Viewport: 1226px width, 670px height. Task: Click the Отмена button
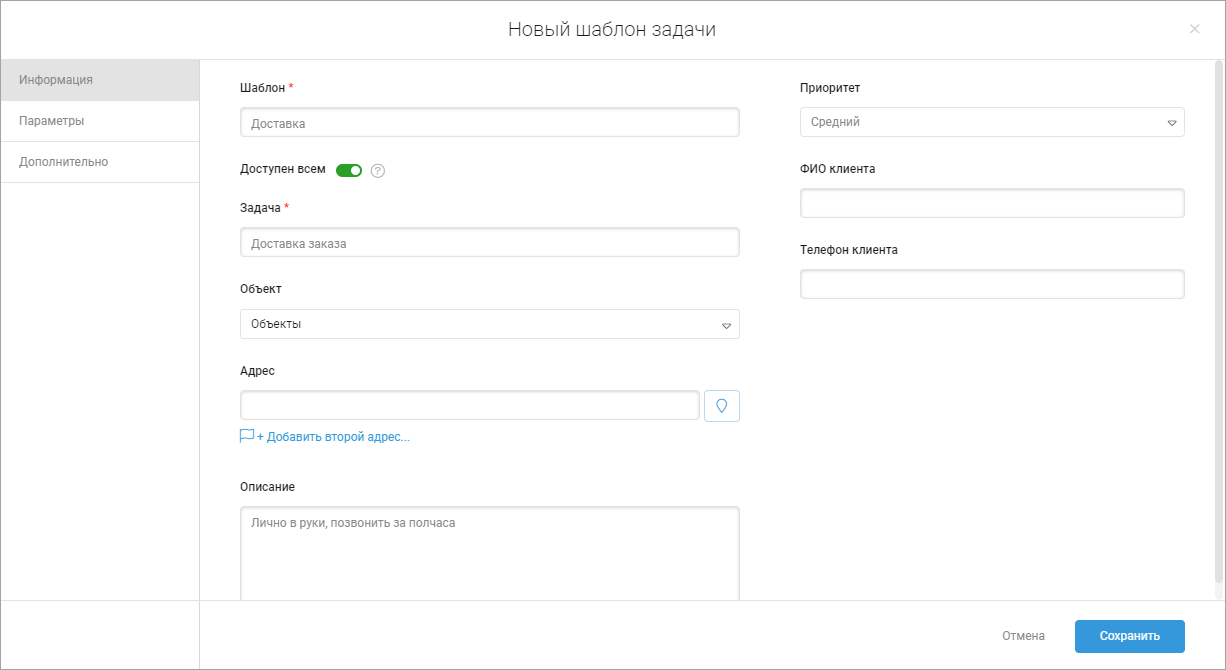click(x=1023, y=636)
